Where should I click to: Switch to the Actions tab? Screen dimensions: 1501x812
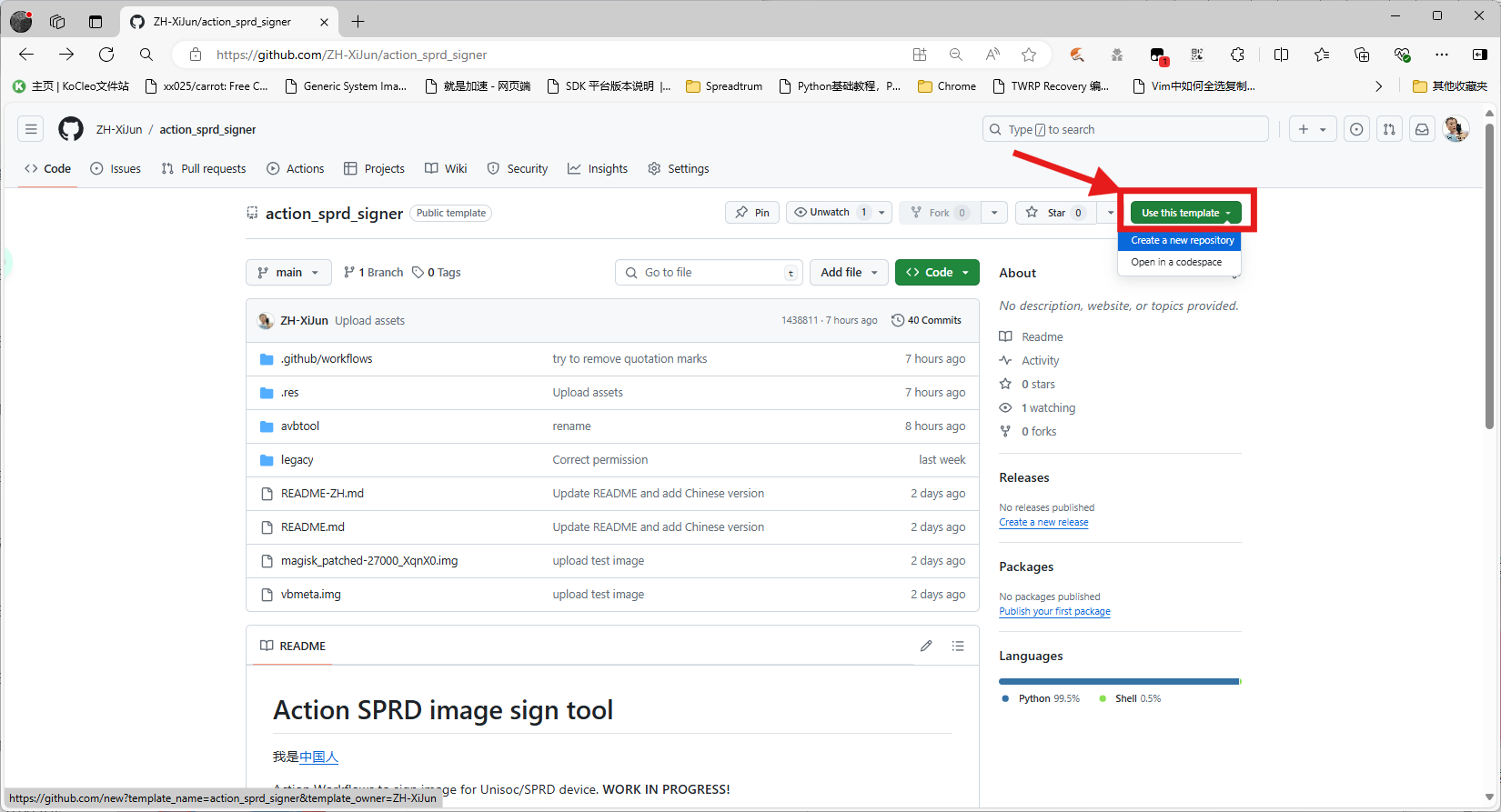[x=296, y=169]
